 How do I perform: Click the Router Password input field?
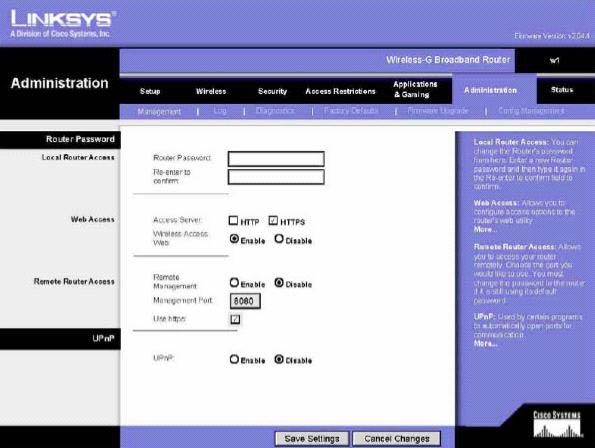276,159
